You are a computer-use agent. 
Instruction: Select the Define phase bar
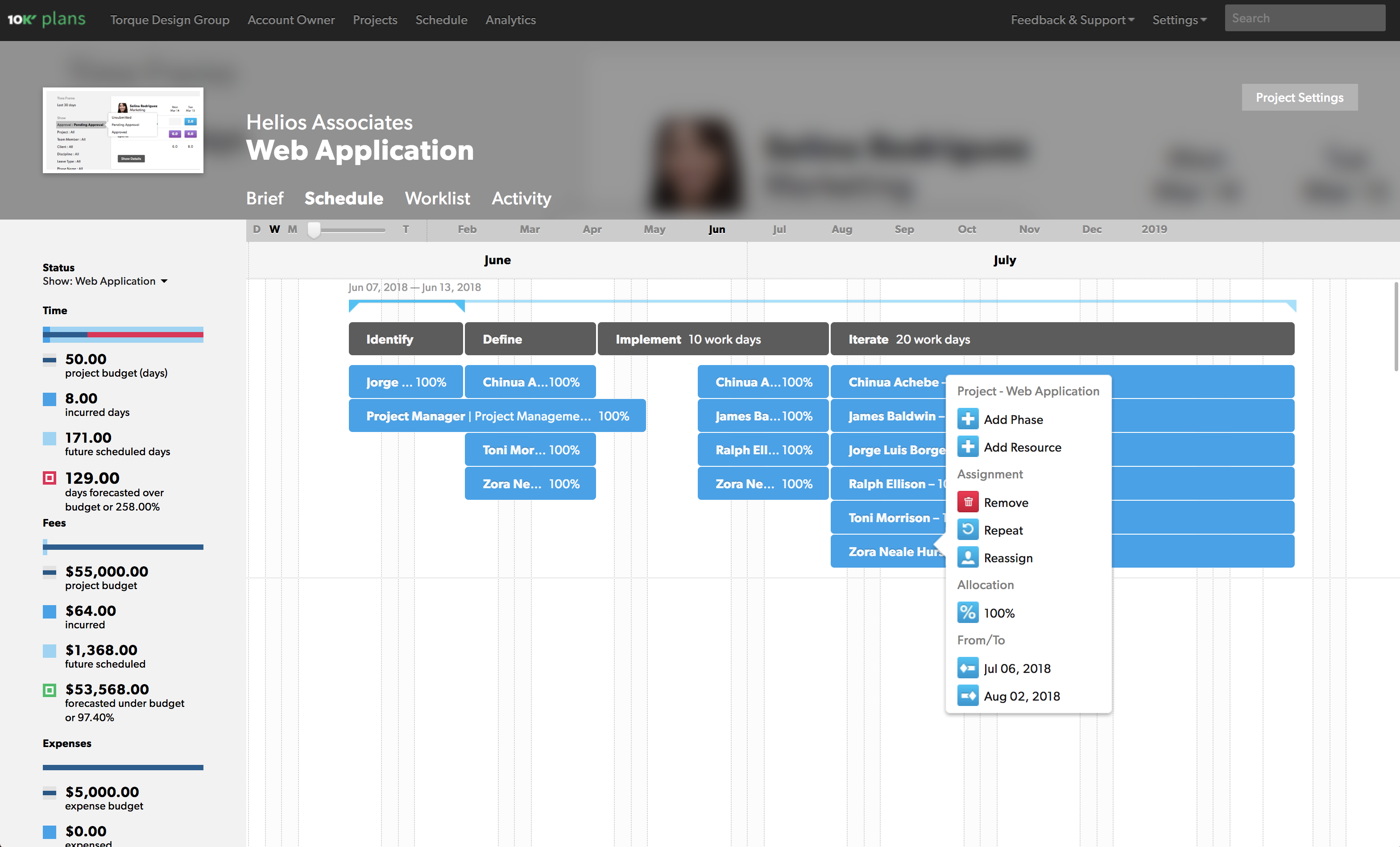click(530, 339)
